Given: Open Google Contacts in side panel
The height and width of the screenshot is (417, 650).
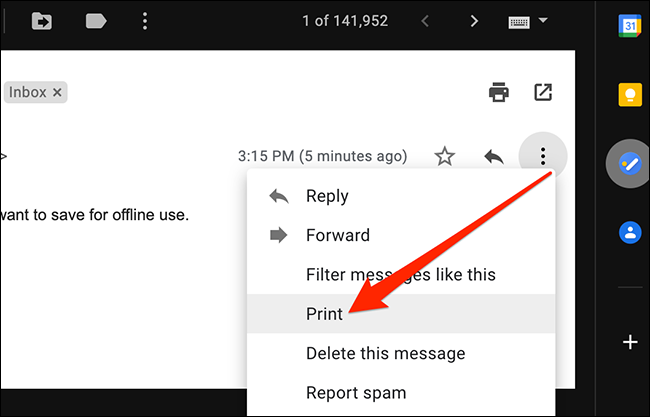Looking at the screenshot, I should [630, 233].
